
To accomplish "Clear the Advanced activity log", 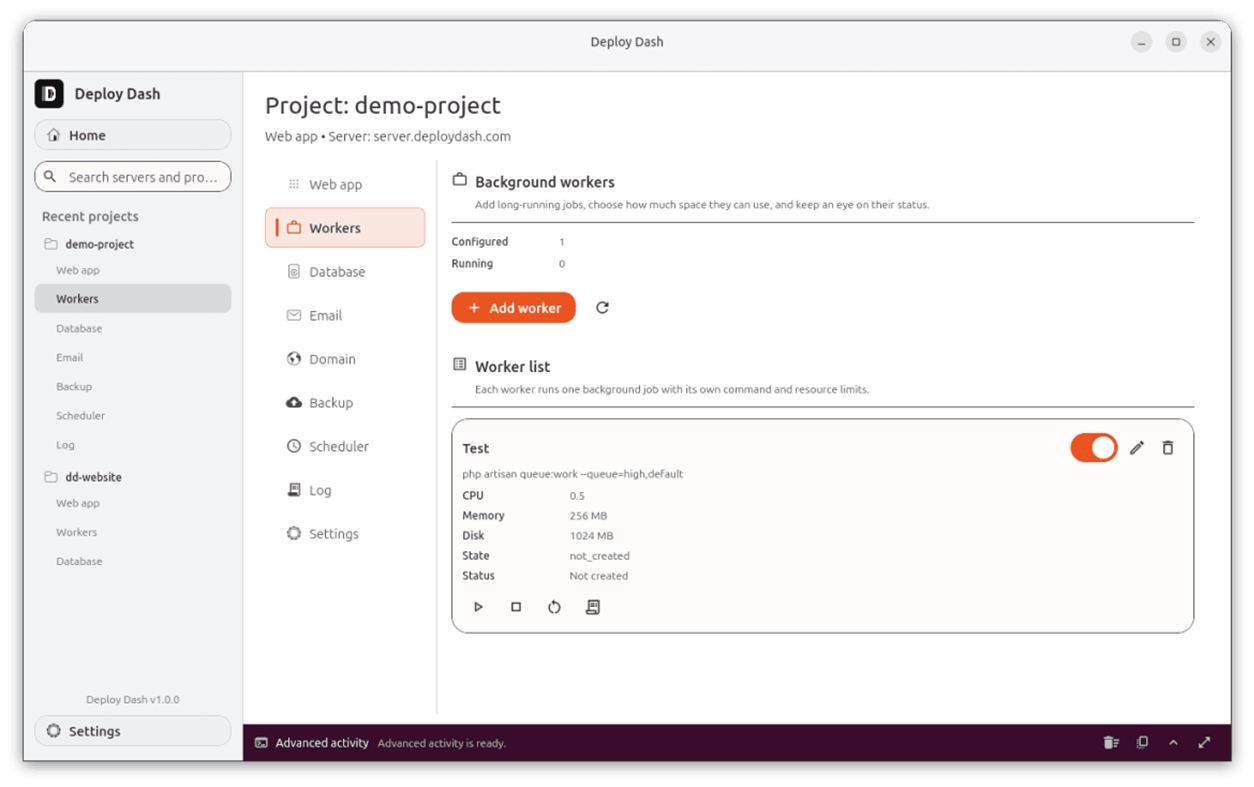I will [1111, 743].
